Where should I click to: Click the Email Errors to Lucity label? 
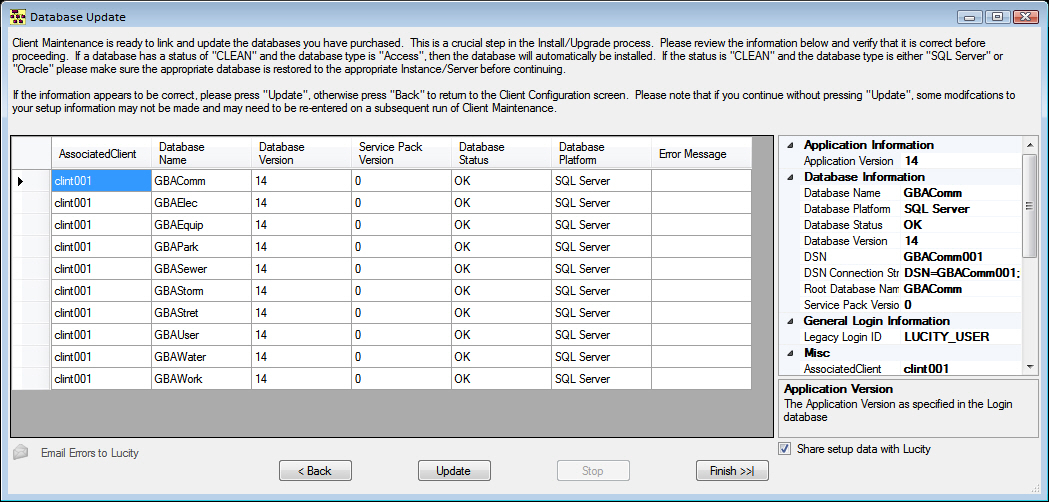pos(90,453)
